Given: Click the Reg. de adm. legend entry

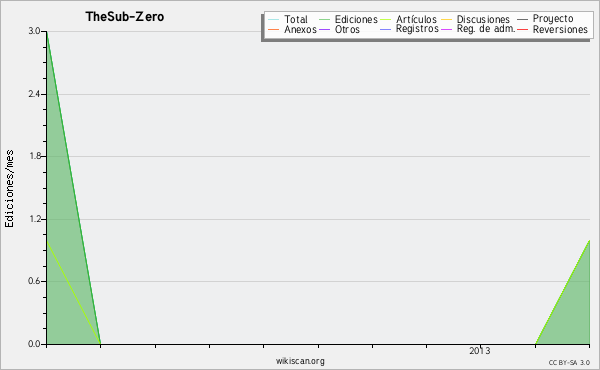Looking at the screenshot, I should pyautogui.click(x=486, y=29).
